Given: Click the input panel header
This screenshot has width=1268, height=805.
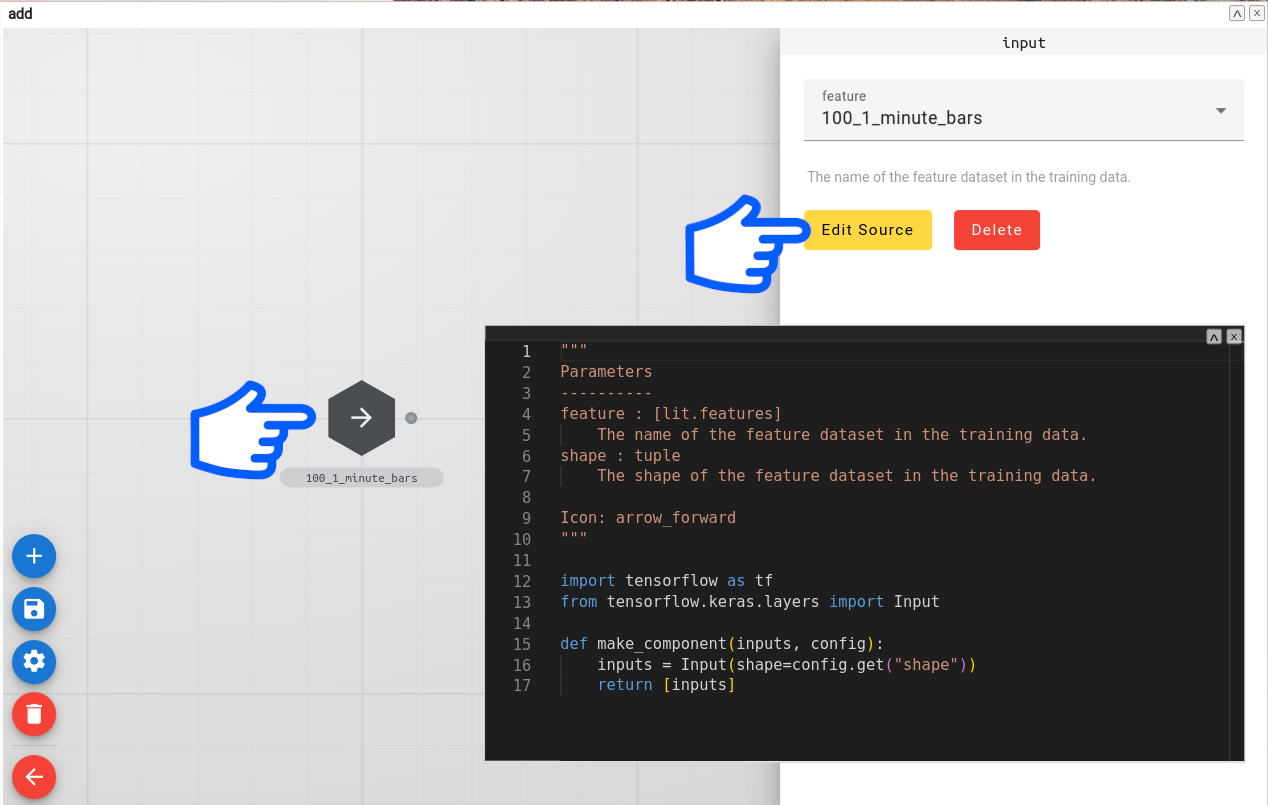Looking at the screenshot, I should pyautogui.click(x=1023, y=43).
